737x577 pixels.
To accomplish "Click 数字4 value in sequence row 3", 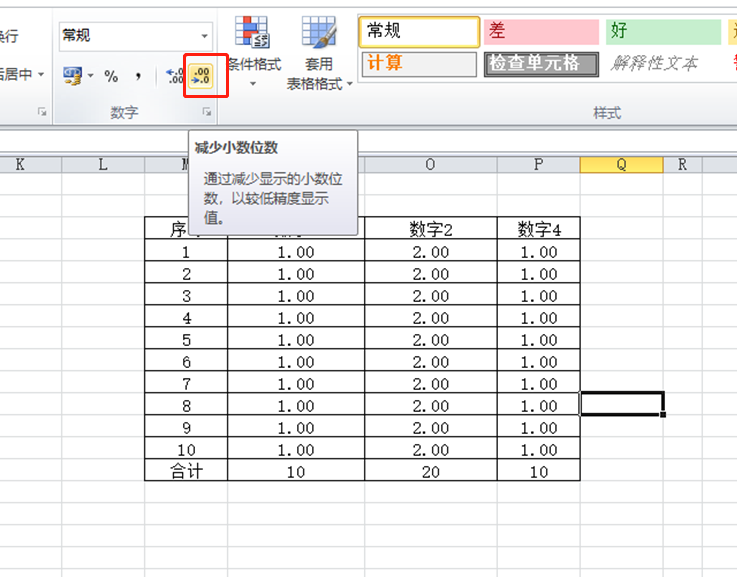I will (x=539, y=296).
